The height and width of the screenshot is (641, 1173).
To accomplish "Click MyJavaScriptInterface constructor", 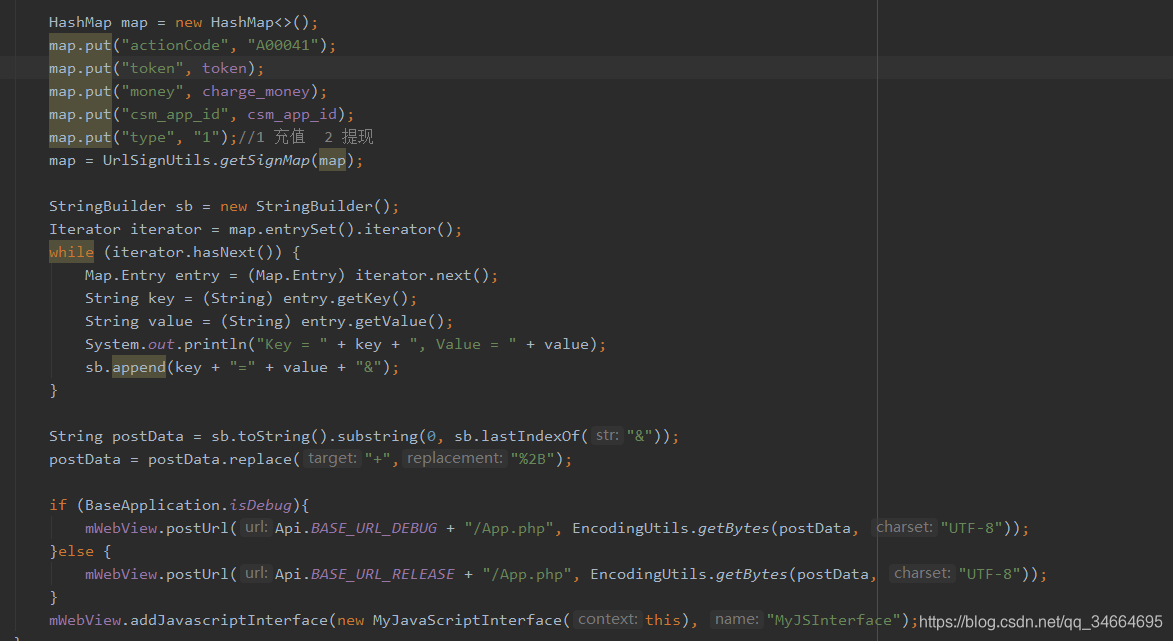I will coord(467,620).
